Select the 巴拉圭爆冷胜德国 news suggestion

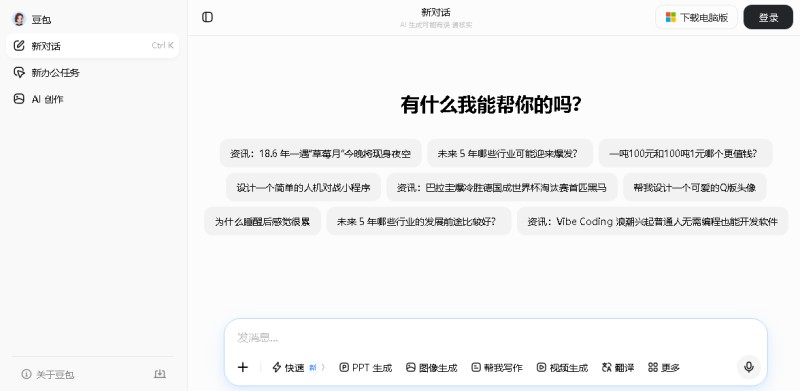[502, 187]
